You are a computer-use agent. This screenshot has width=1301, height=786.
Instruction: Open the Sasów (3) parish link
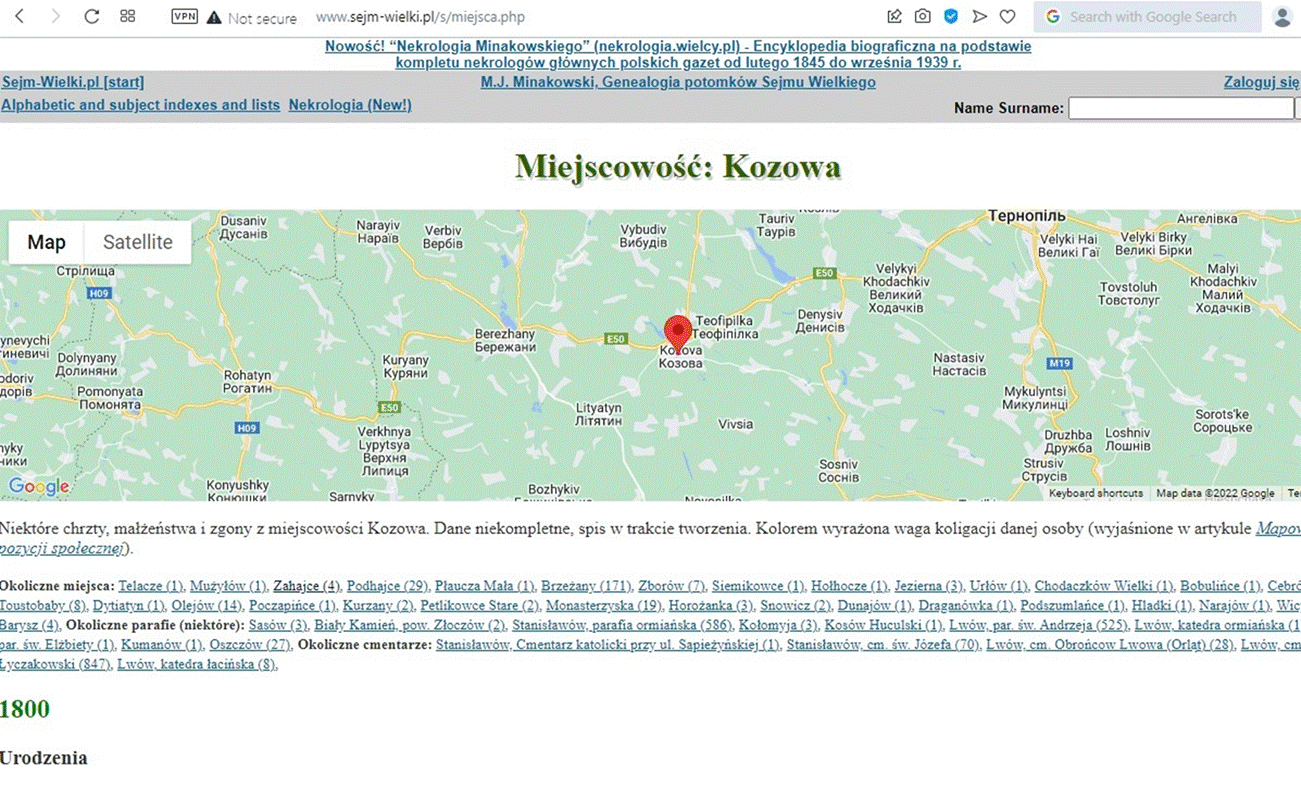pos(278,625)
